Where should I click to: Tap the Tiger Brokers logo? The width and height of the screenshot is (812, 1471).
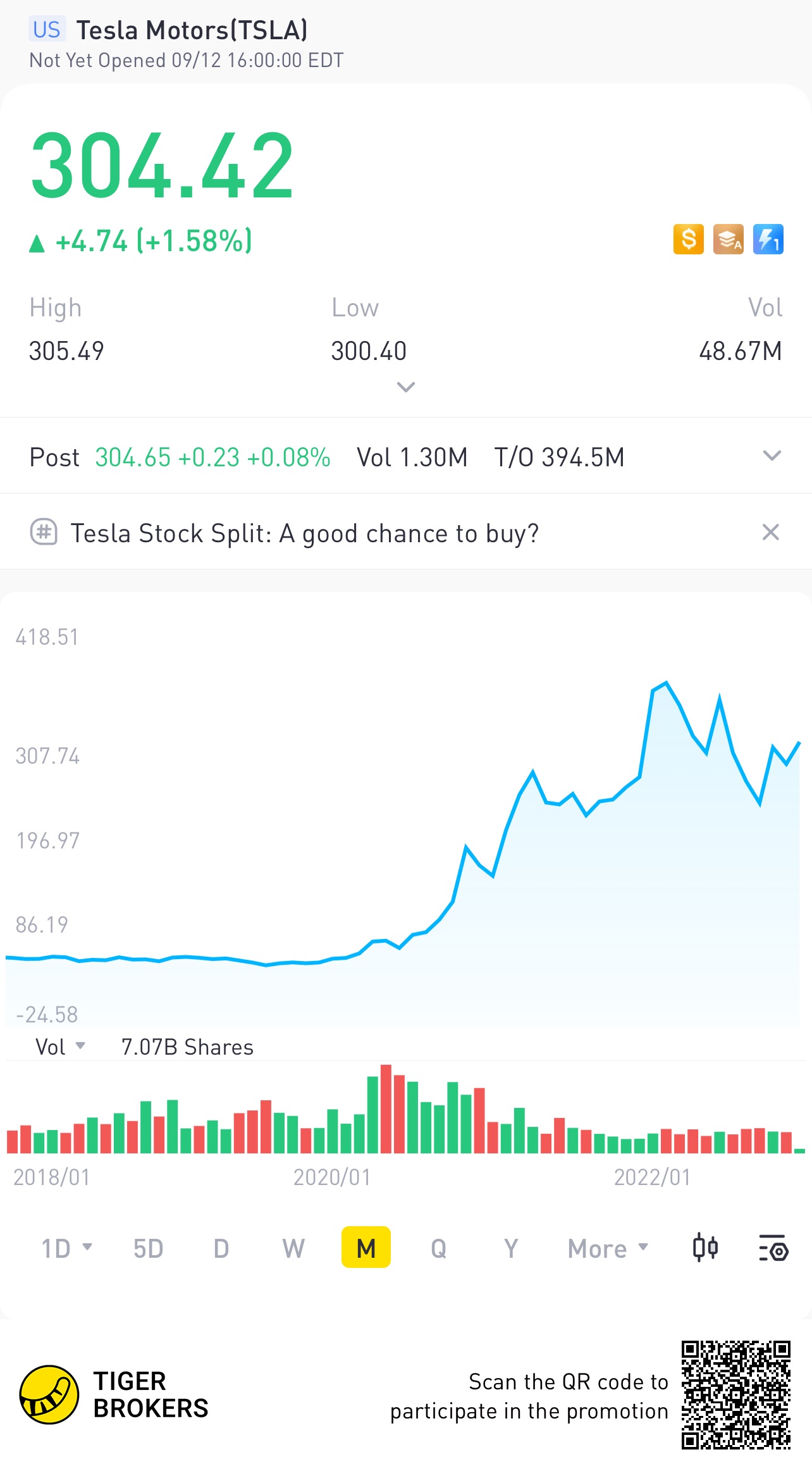(x=49, y=1394)
